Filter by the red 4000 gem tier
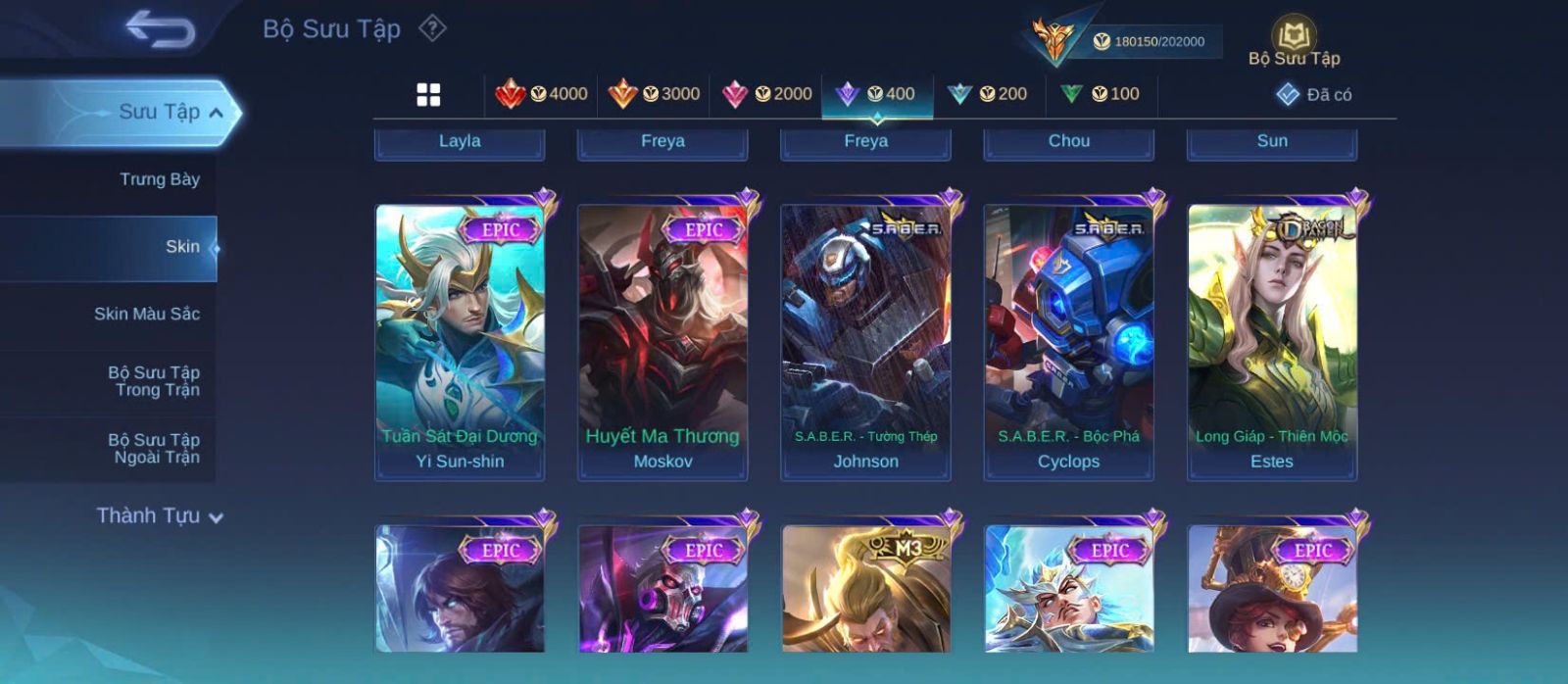1568x684 pixels. coord(541,94)
